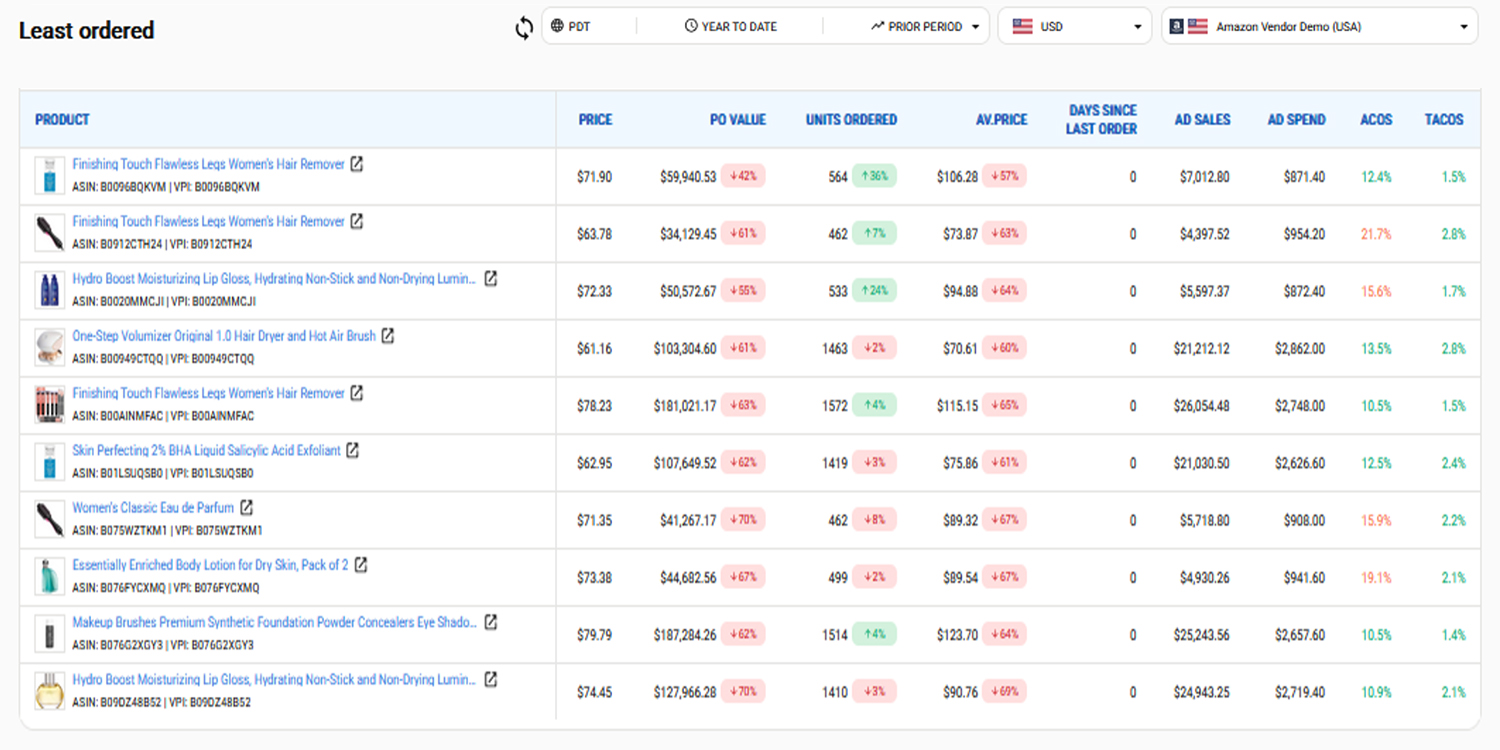Open external link icon for Essentially Enriched Body Lotion
The height and width of the screenshot is (750, 1500).
point(361,565)
